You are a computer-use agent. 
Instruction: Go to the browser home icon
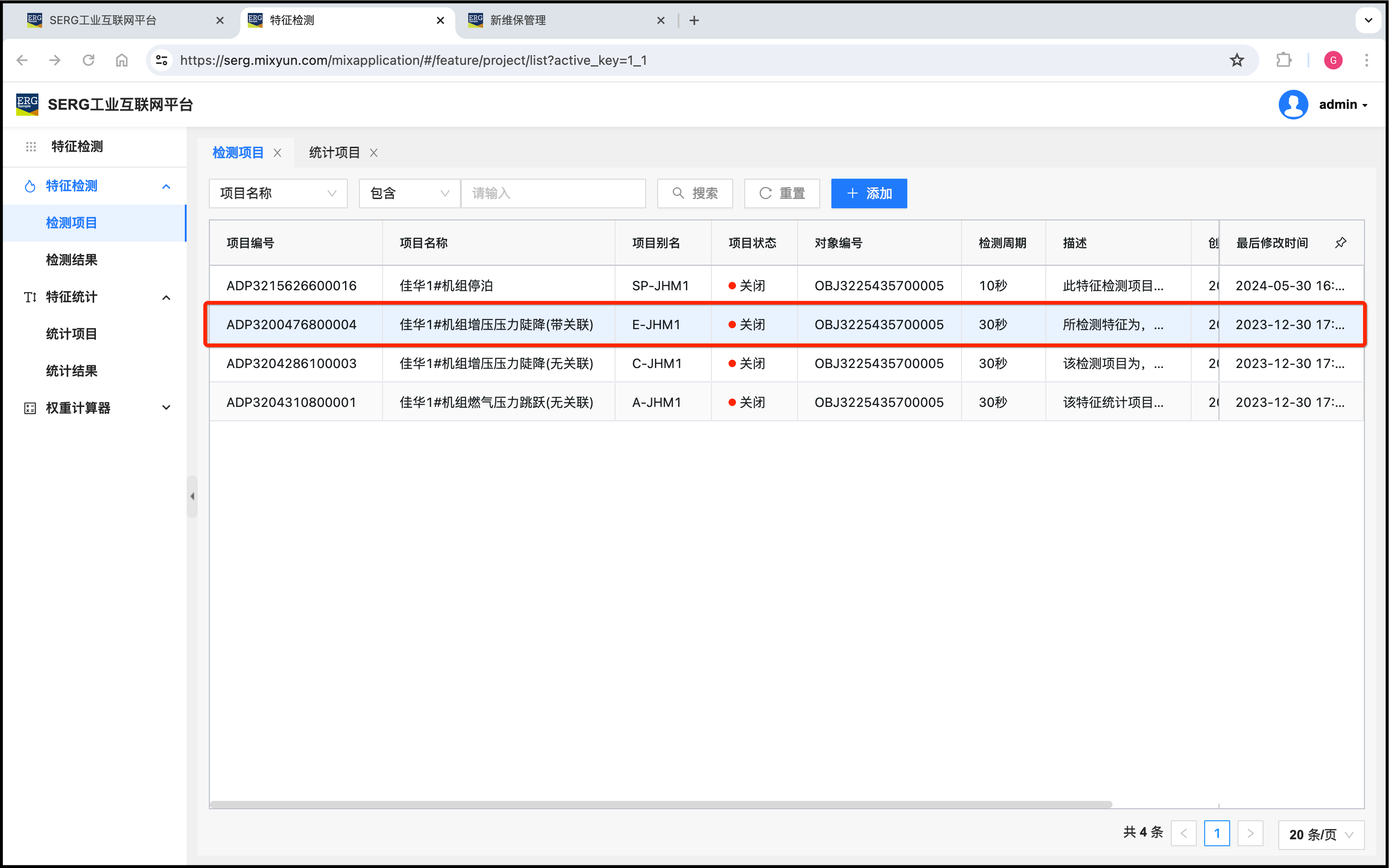(122, 60)
